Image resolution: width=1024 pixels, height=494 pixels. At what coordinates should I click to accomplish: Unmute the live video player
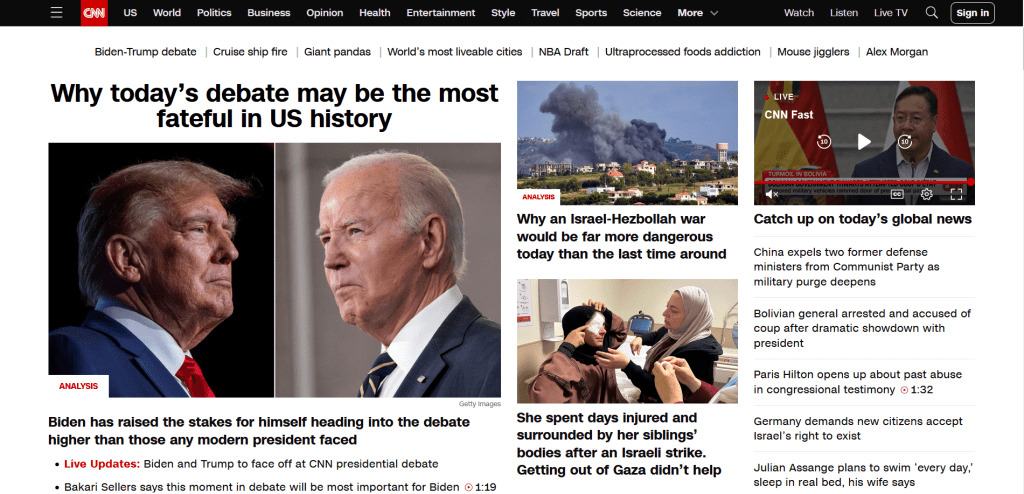[x=771, y=194]
